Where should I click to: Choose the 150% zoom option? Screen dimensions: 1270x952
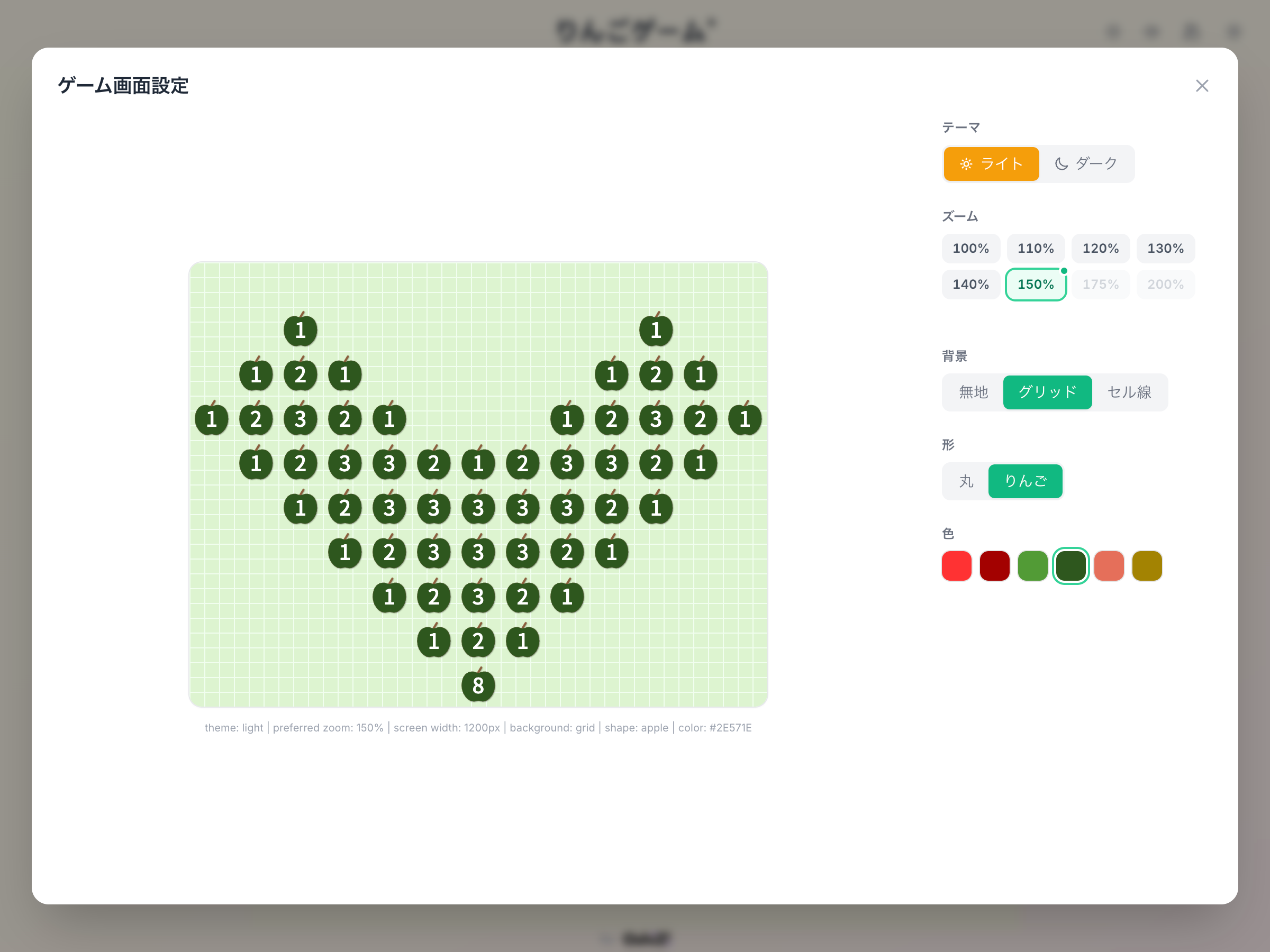point(1035,284)
